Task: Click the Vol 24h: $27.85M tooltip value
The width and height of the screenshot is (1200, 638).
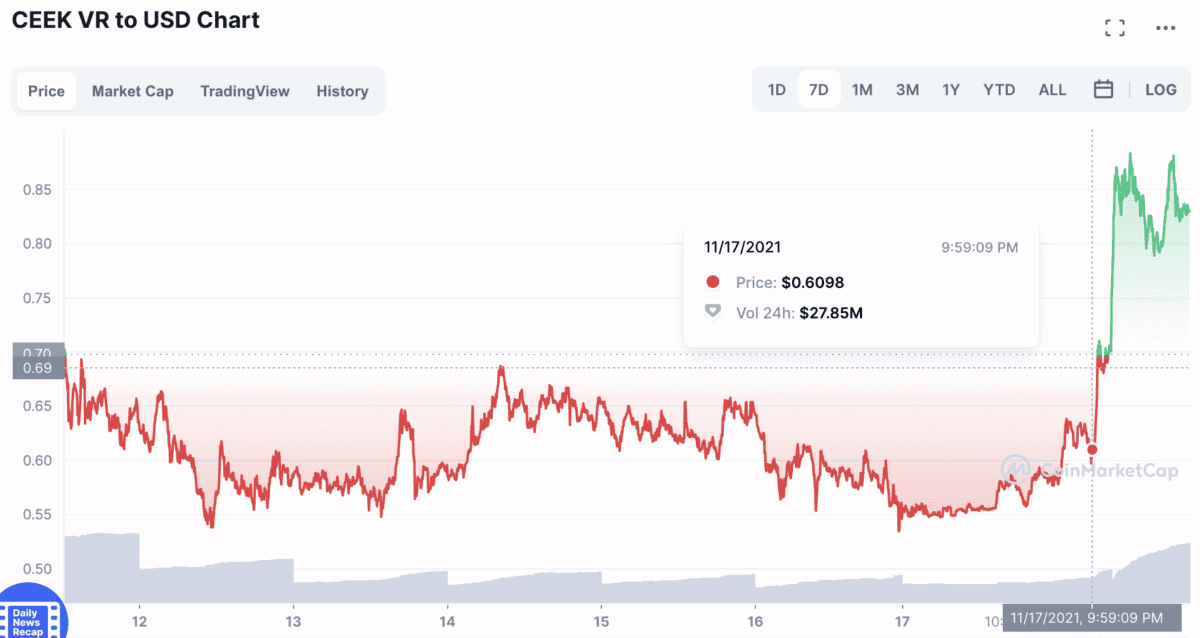Action: click(x=799, y=313)
